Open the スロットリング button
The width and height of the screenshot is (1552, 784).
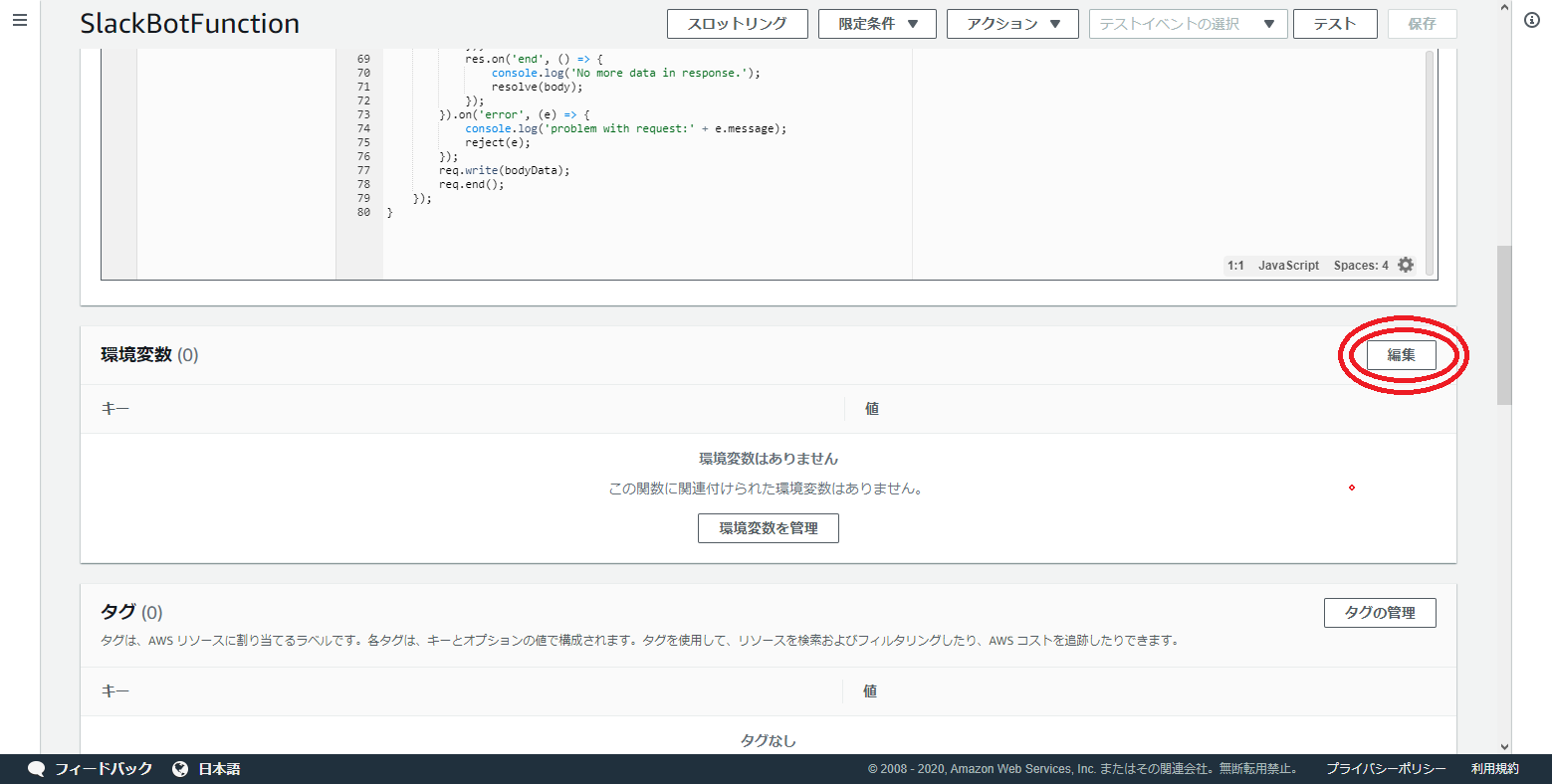[737, 24]
